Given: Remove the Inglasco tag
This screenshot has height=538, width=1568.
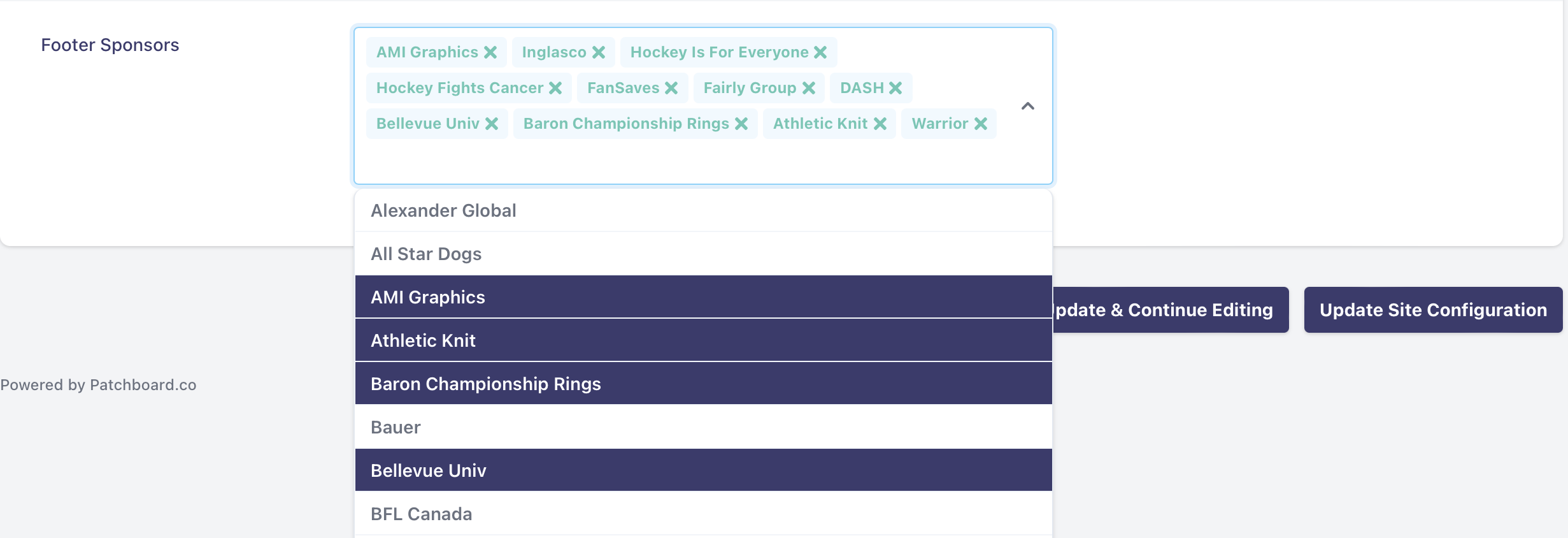Looking at the screenshot, I should click(599, 52).
